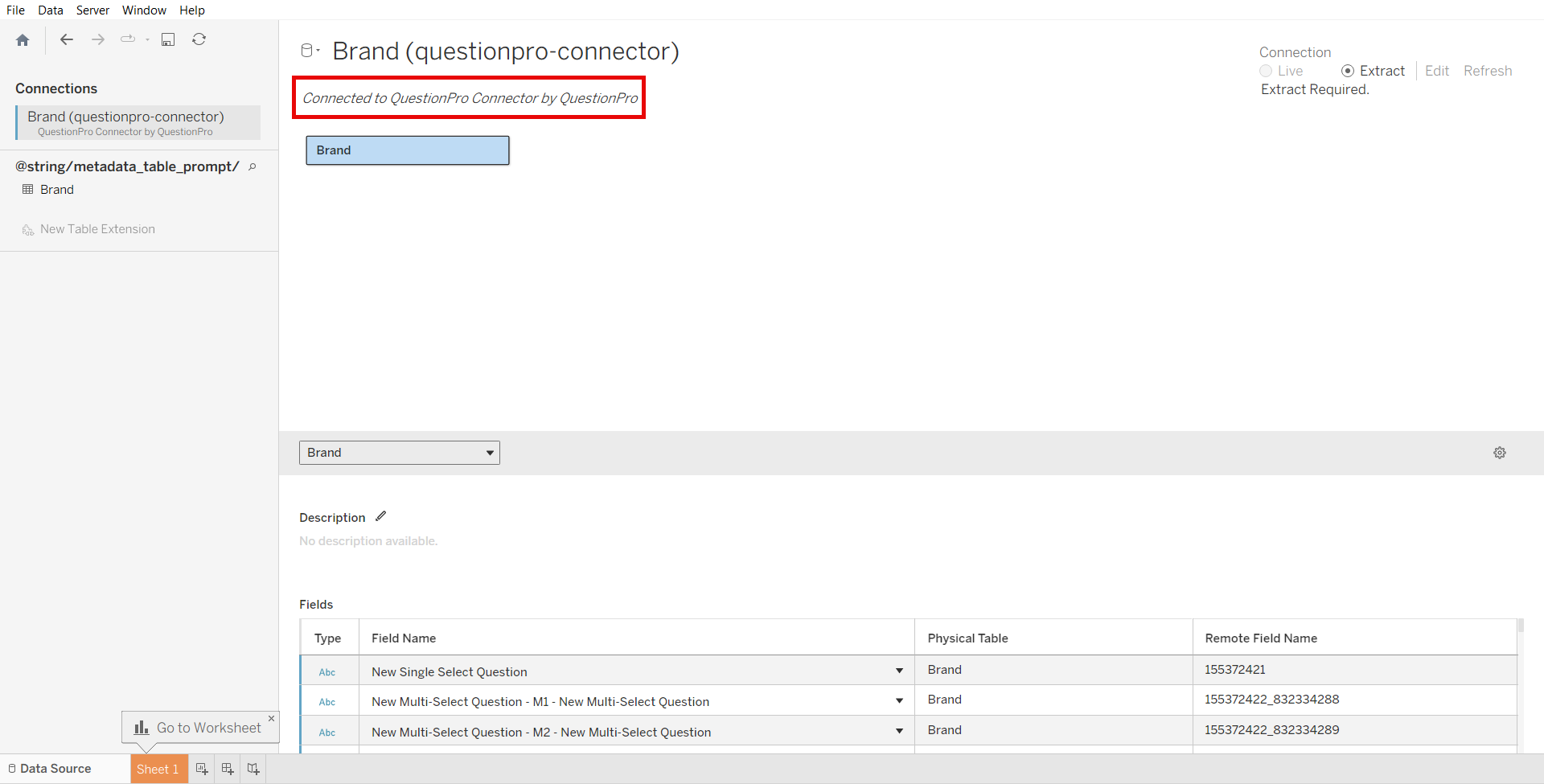Click the Abc type icon for the M1 field
Screen dimensions: 1544x784
[x=327, y=702]
